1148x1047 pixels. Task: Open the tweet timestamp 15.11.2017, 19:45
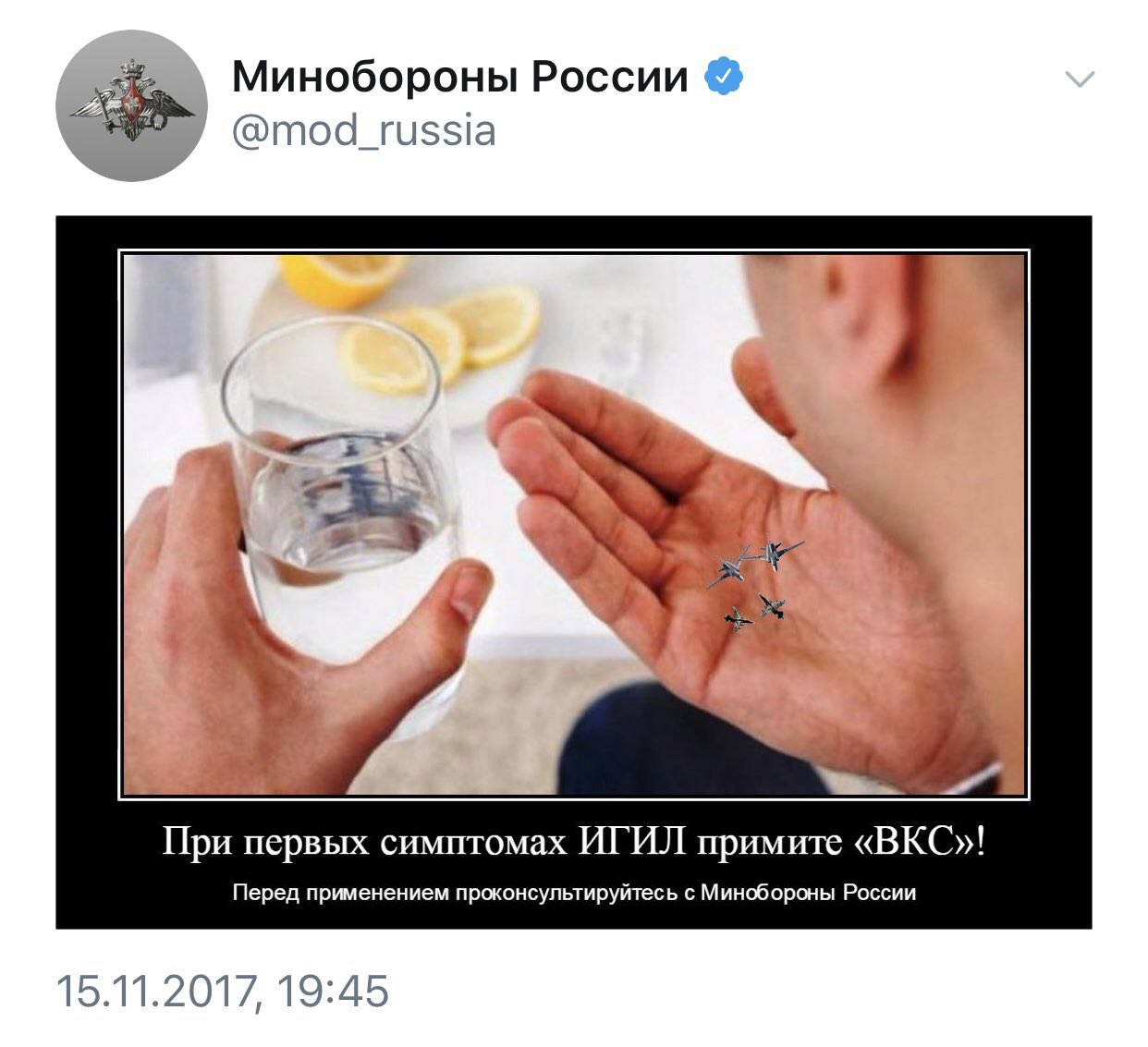tap(223, 992)
